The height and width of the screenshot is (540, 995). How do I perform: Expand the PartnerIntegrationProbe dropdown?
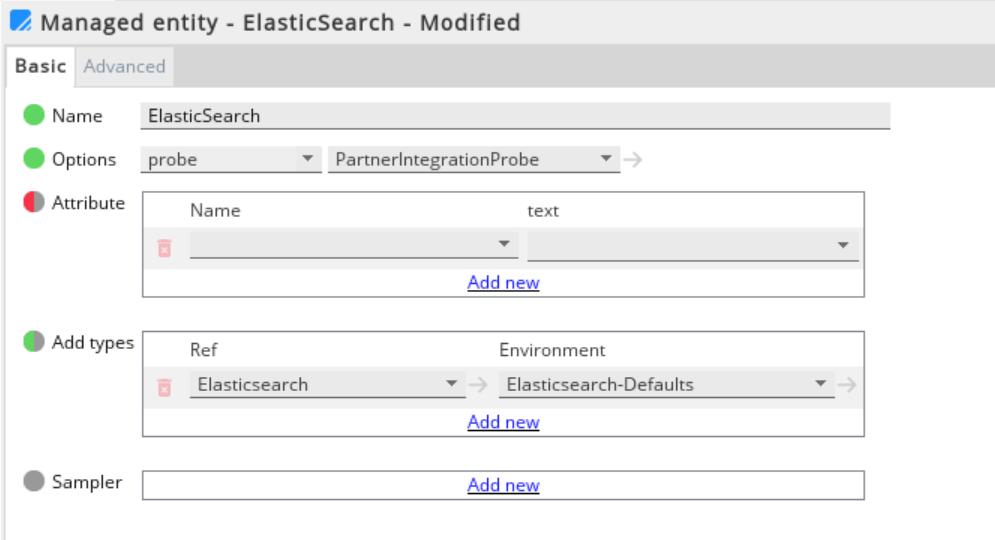tap(473, 159)
